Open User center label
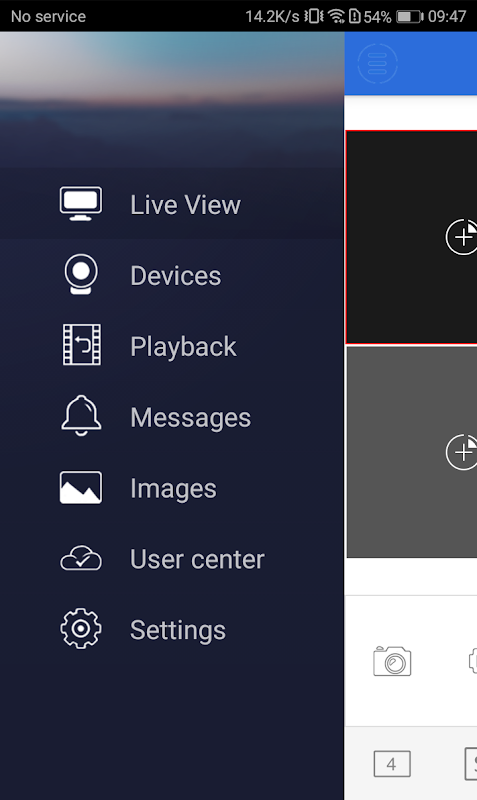477x800 pixels. coord(197,559)
